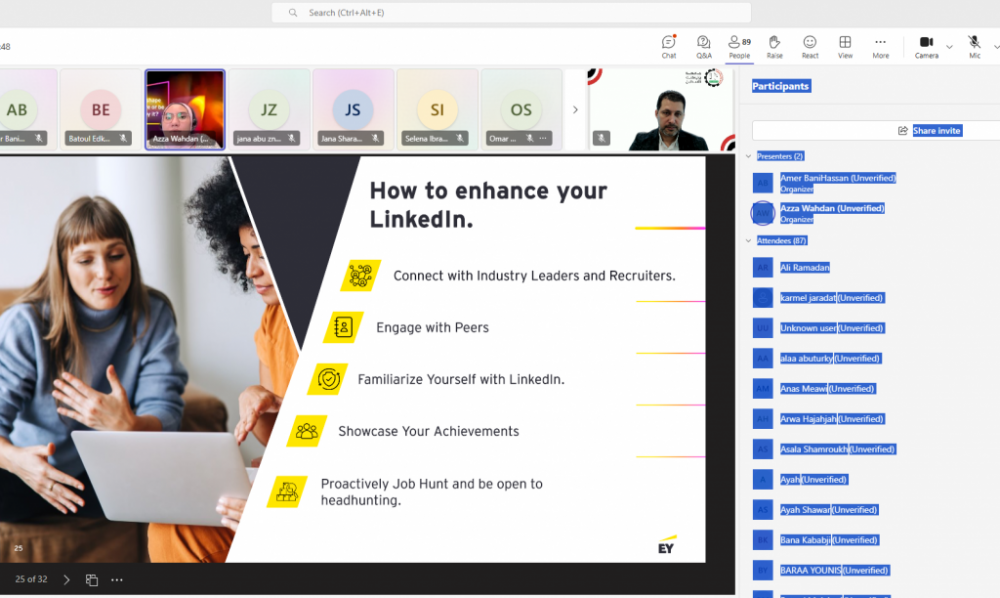
Task: Open the More actions menu
Action: tap(880, 46)
